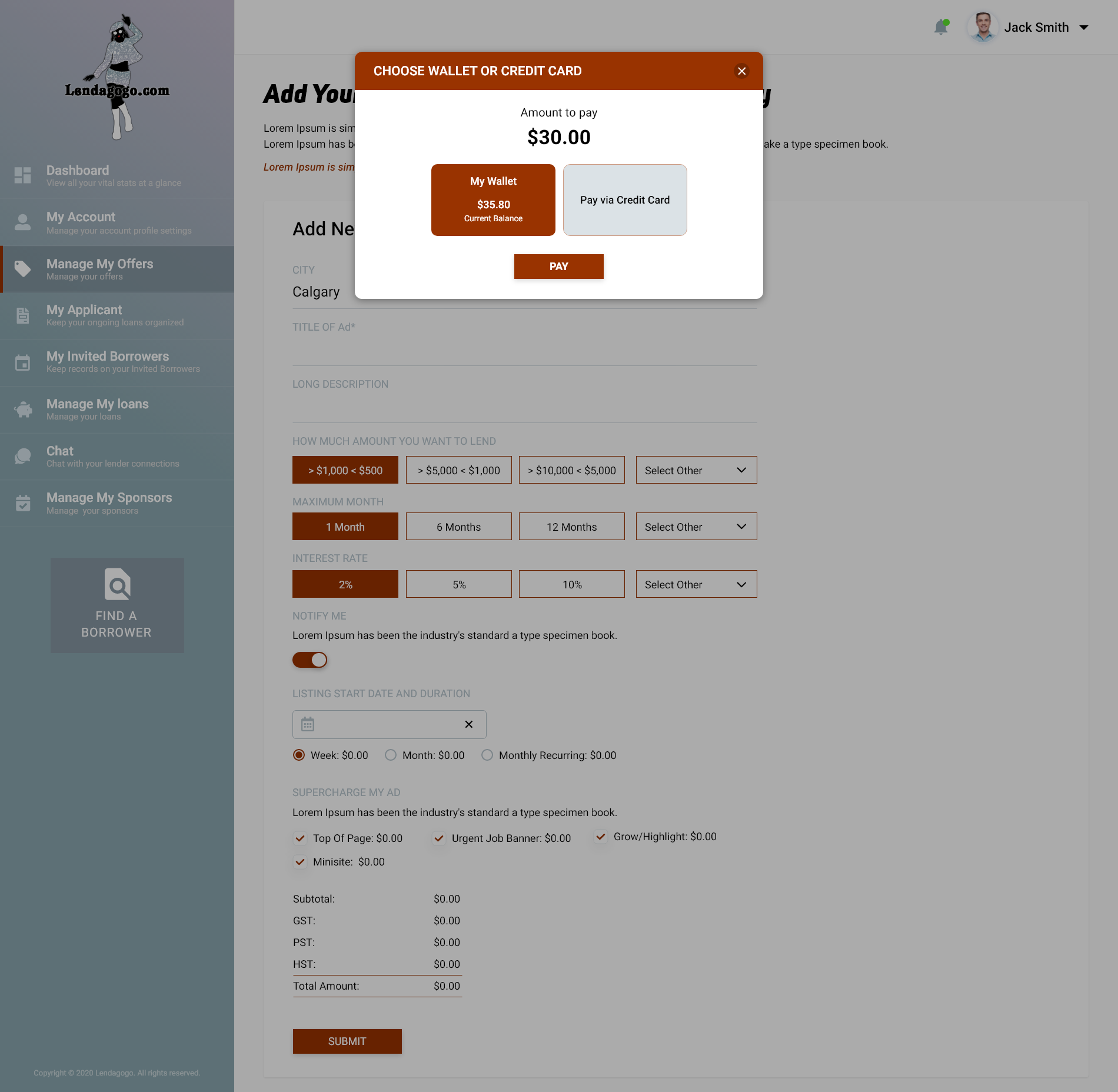The height and width of the screenshot is (1092, 1118).
Task: Click the calendar icon in date field
Action: [x=308, y=724]
